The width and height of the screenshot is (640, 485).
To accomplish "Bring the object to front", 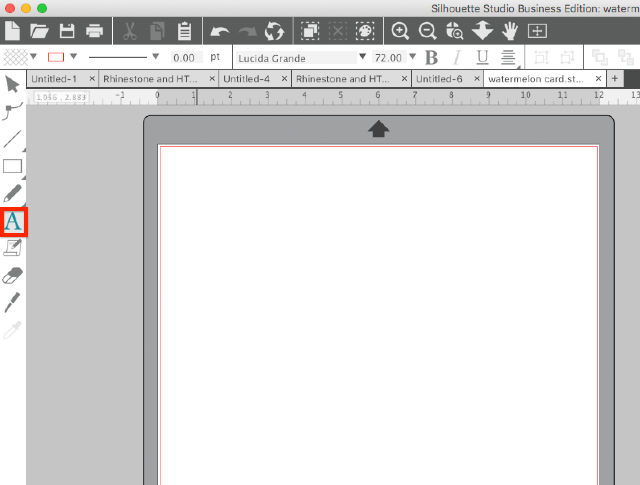I will [x=600, y=58].
